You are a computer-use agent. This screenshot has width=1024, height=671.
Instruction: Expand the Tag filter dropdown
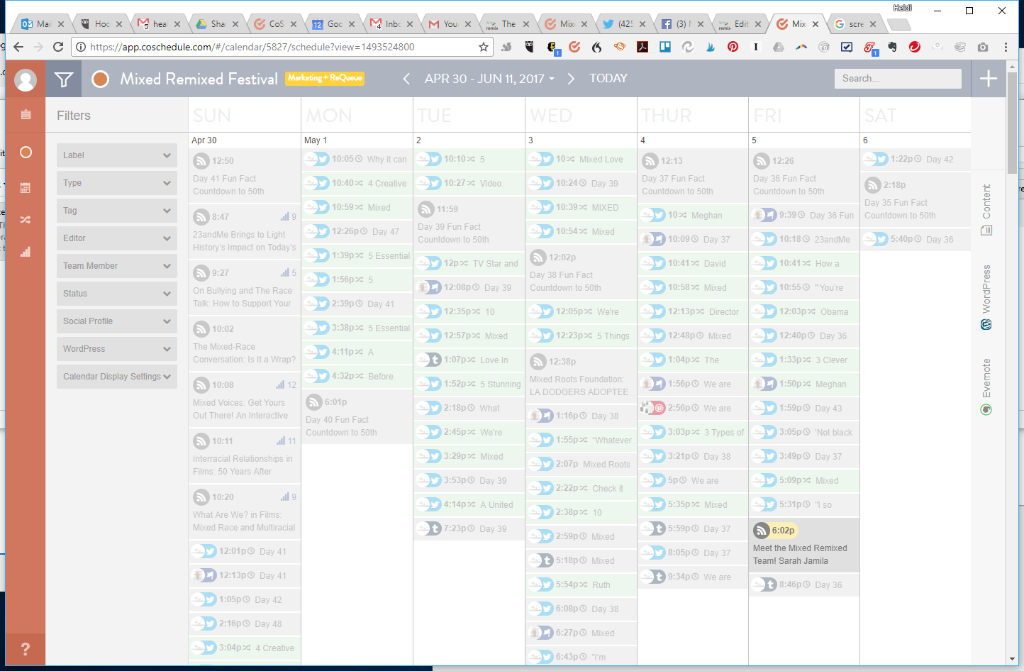(x=116, y=210)
